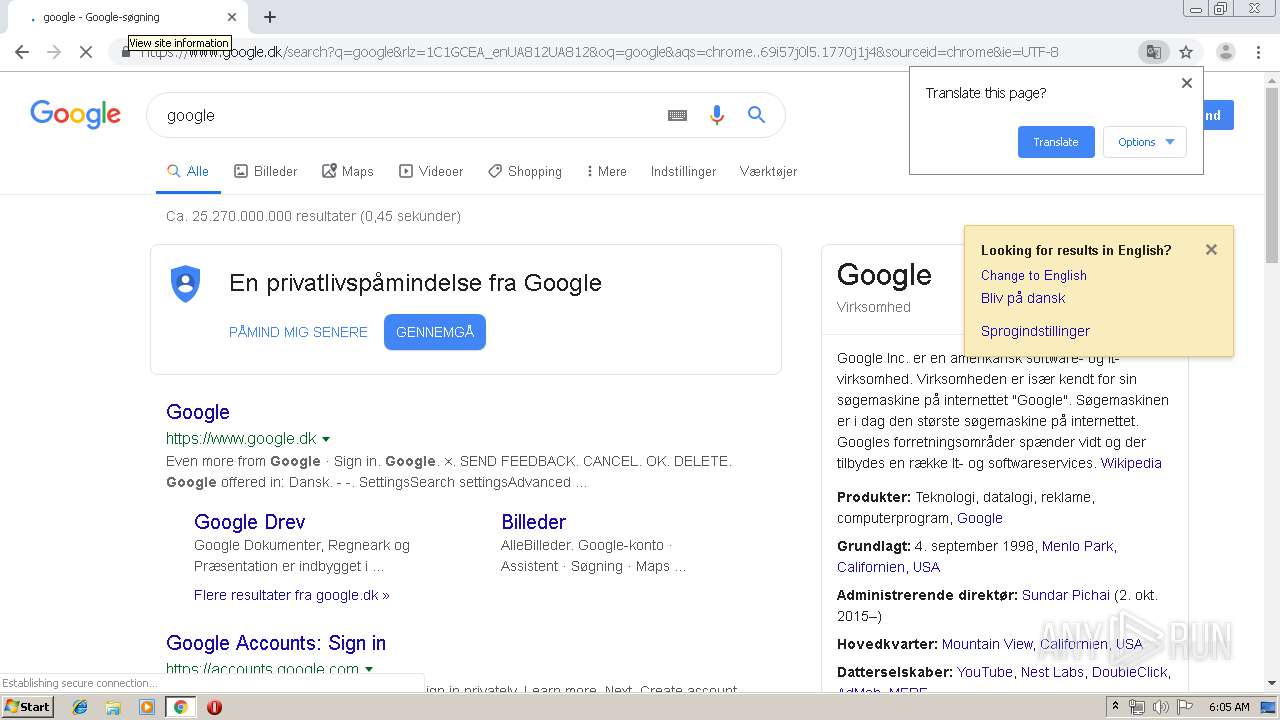This screenshot has width=1280, height=720.
Task: Click the Menlo Park link
Action: pyautogui.click(x=1077, y=546)
